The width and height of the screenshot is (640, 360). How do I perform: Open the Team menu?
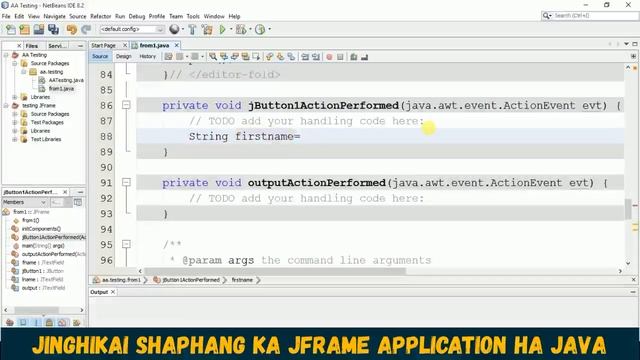point(176,16)
